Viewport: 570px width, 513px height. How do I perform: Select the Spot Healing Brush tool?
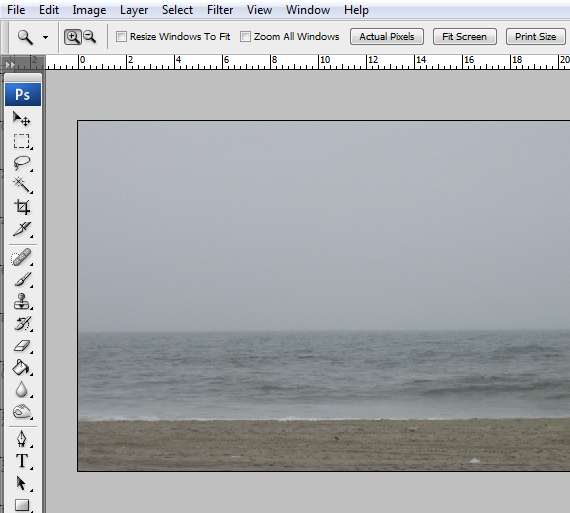tap(22, 258)
